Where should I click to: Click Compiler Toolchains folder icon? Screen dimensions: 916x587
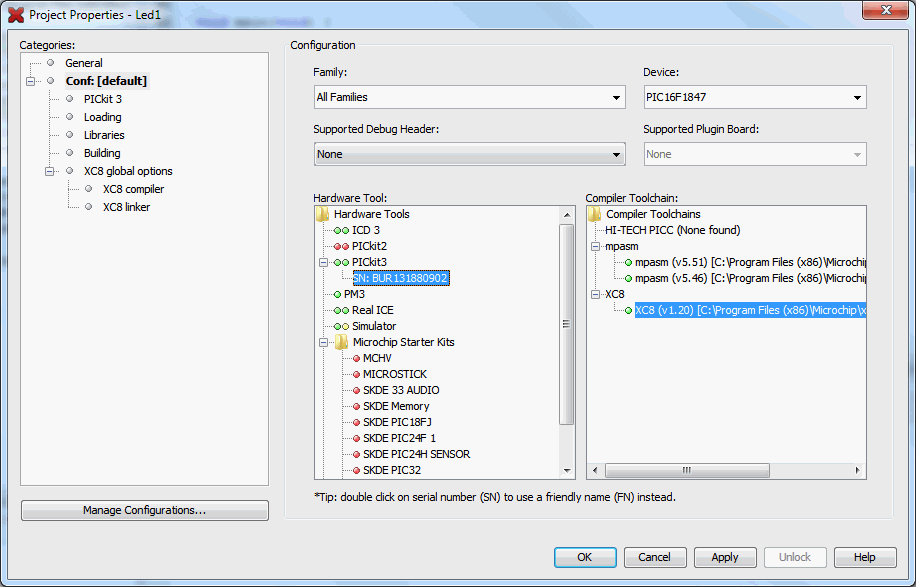(595, 214)
